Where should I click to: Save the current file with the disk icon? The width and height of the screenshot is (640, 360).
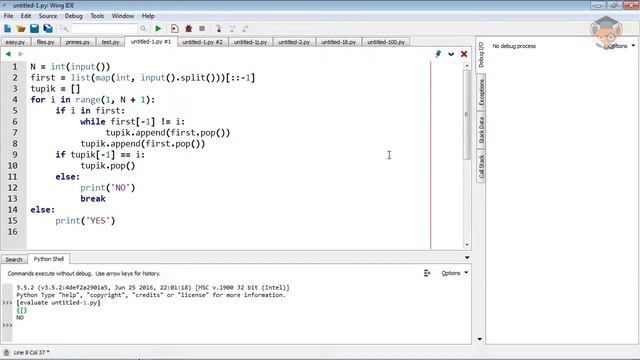coord(34,29)
